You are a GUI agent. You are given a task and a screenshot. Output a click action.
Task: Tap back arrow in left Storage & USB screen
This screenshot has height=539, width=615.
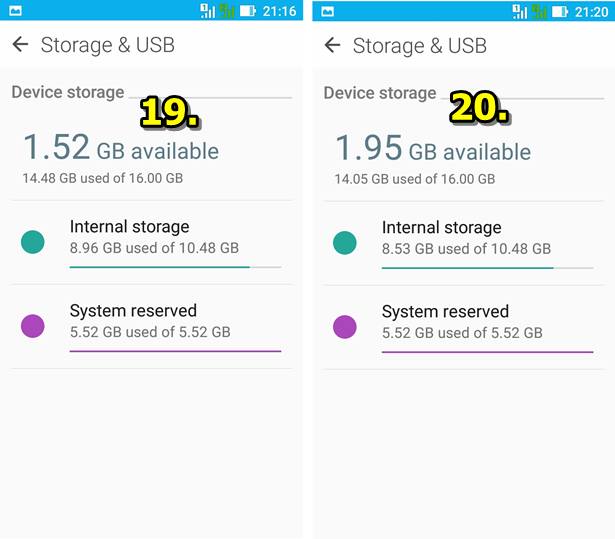(x=20, y=44)
